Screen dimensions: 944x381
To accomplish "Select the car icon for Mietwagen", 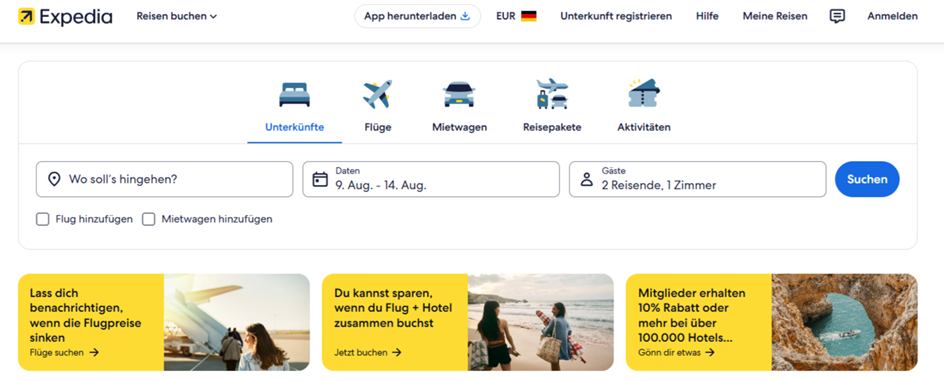I will [459, 94].
